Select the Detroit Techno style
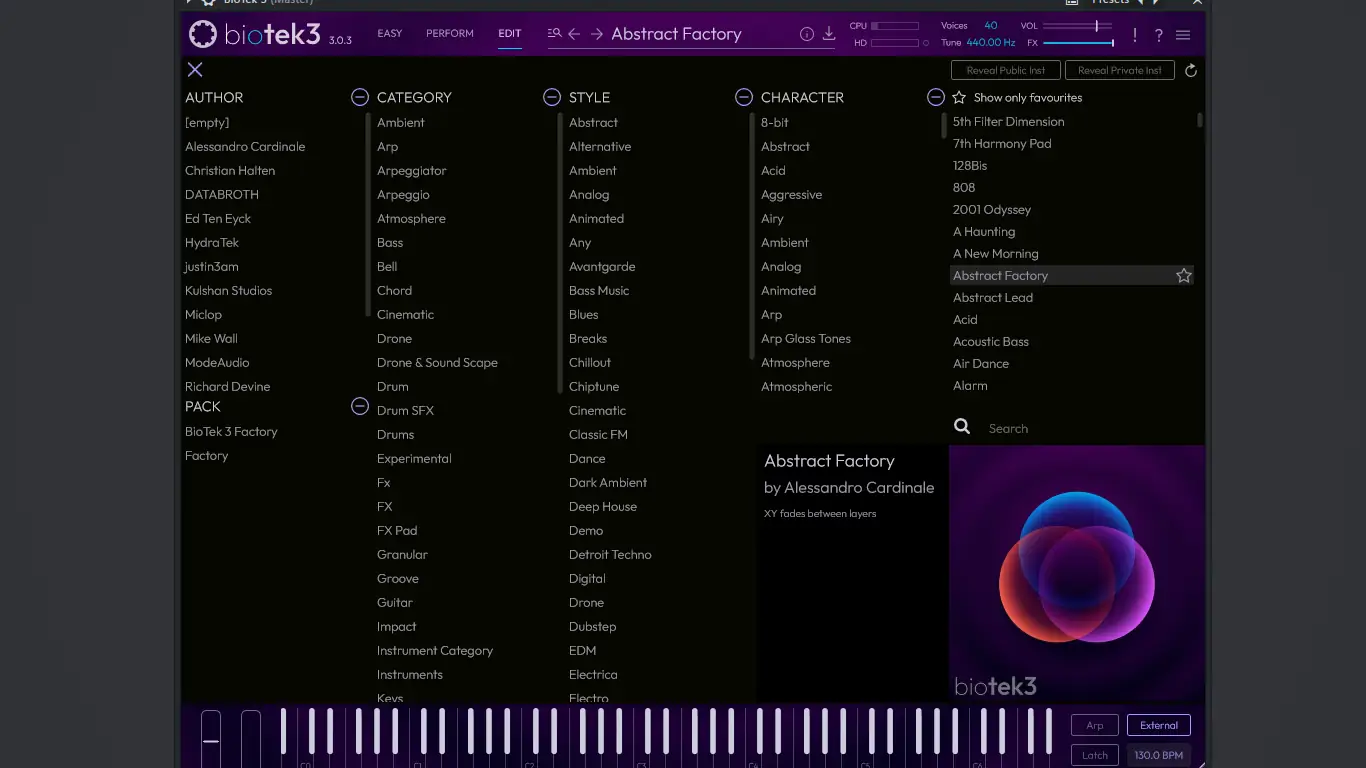The width and height of the screenshot is (1366, 768). point(610,554)
